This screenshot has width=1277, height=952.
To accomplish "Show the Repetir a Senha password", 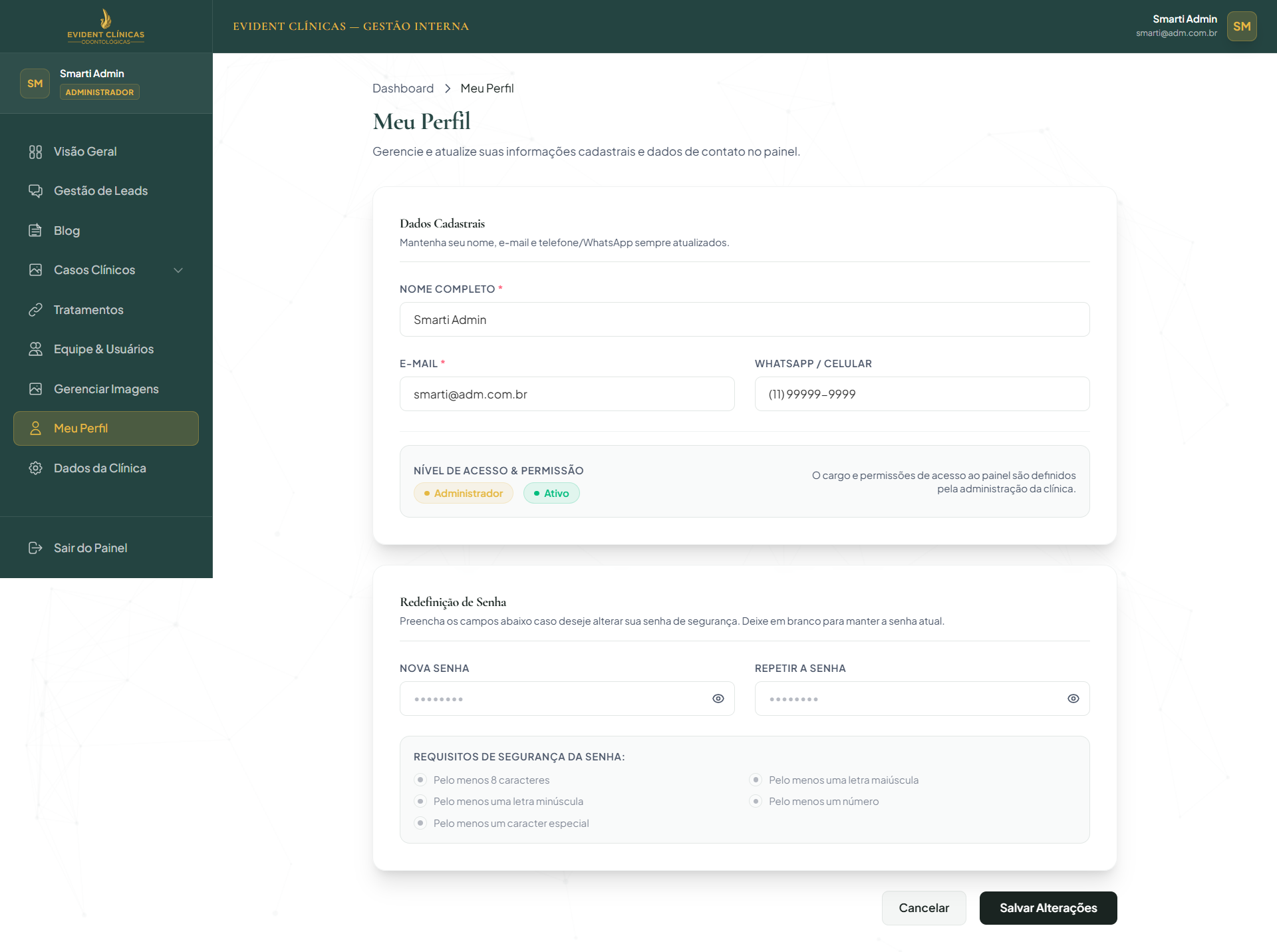I will 1073,699.
